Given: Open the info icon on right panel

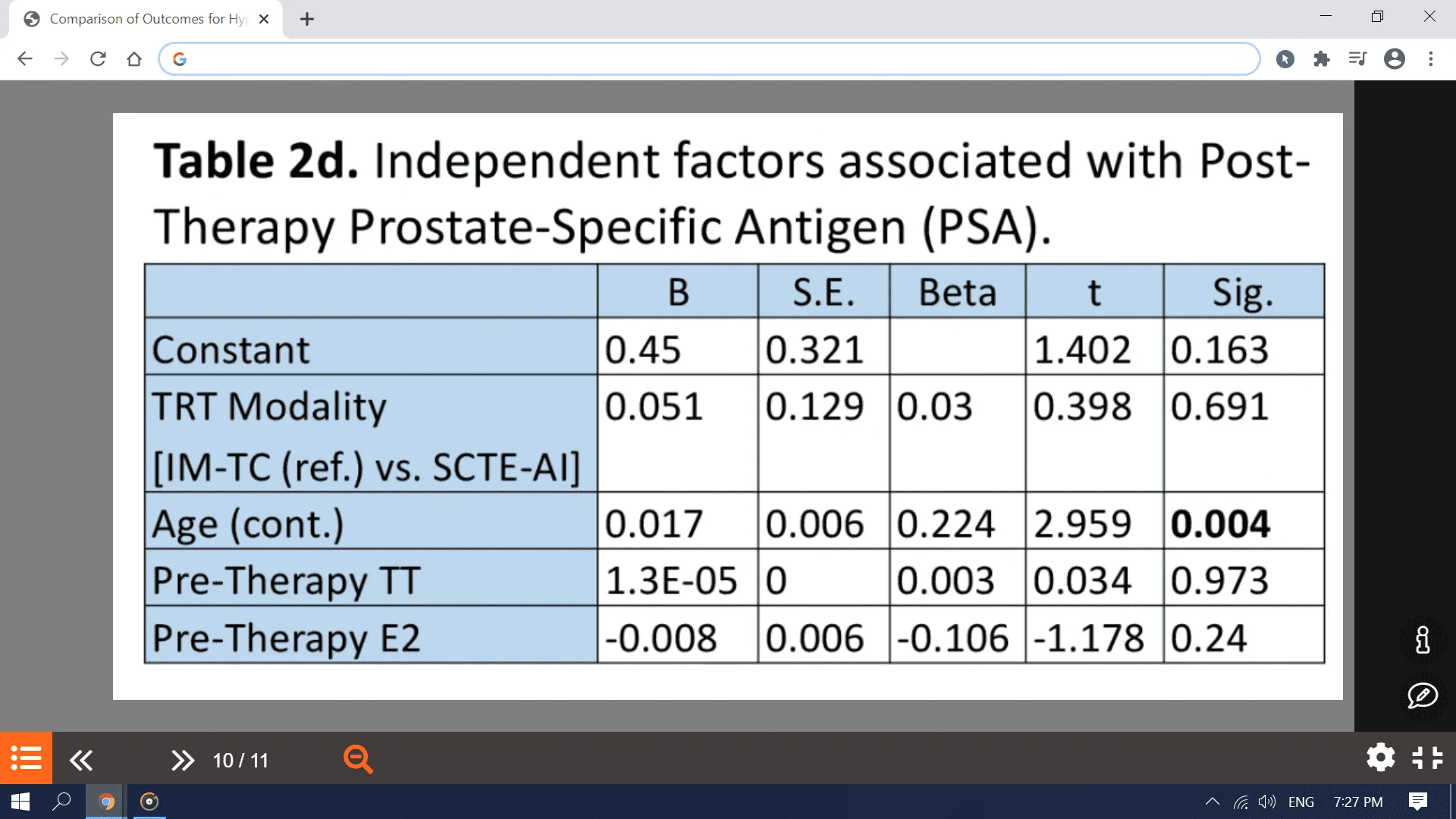Looking at the screenshot, I should click(x=1423, y=640).
